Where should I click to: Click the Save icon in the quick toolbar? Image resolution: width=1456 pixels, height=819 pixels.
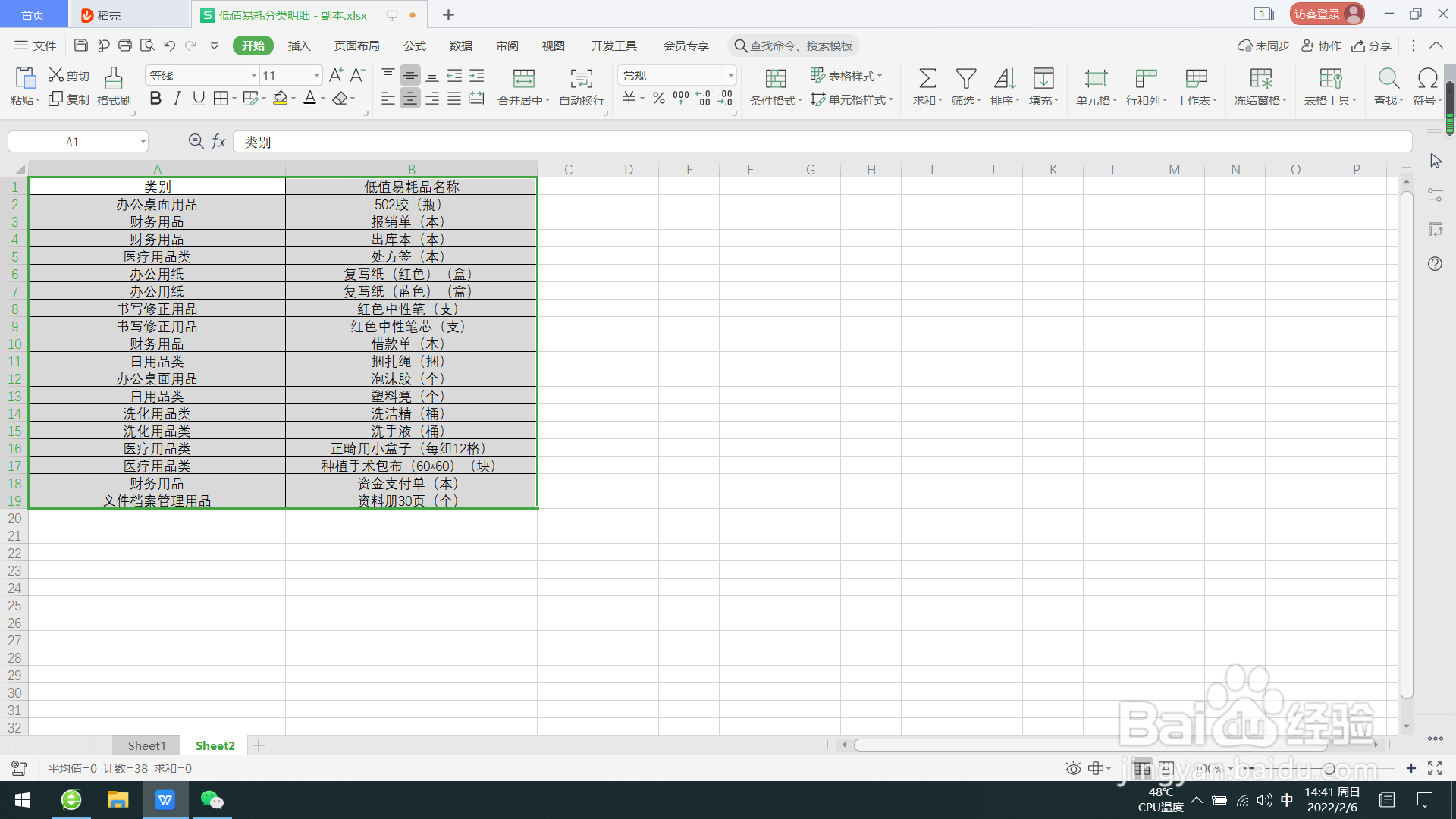[x=81, y=45]
